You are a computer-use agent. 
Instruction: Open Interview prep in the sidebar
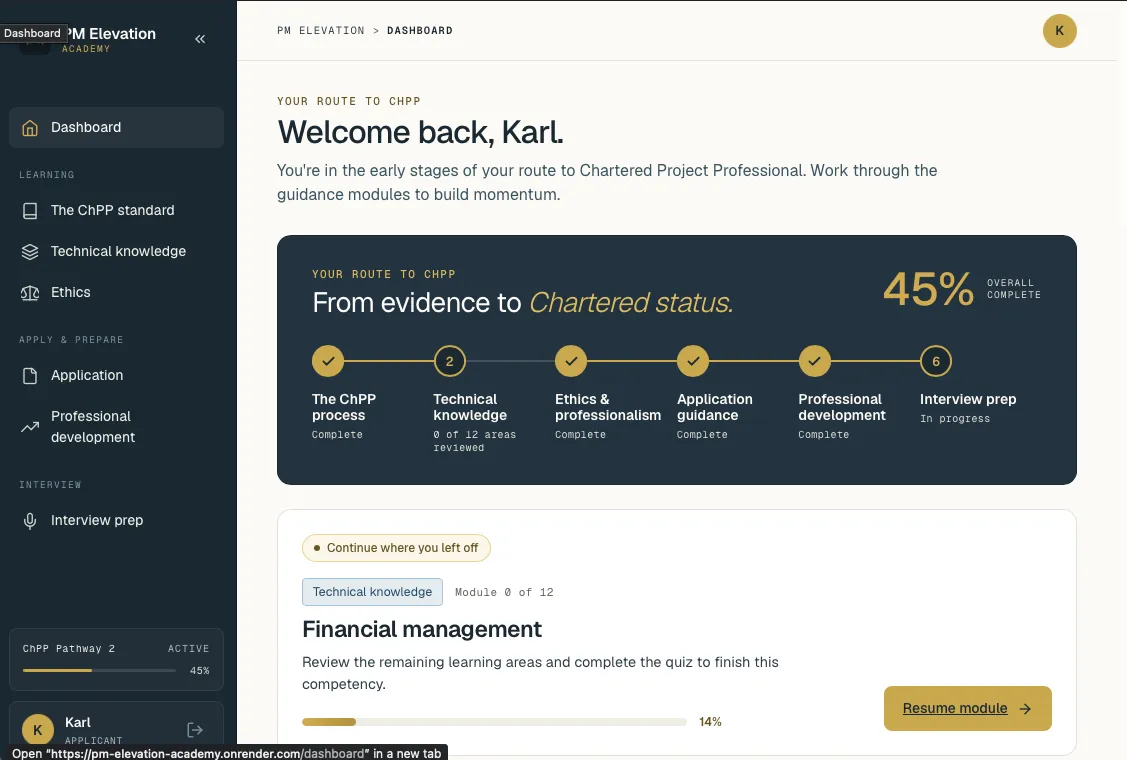[116, 521]
